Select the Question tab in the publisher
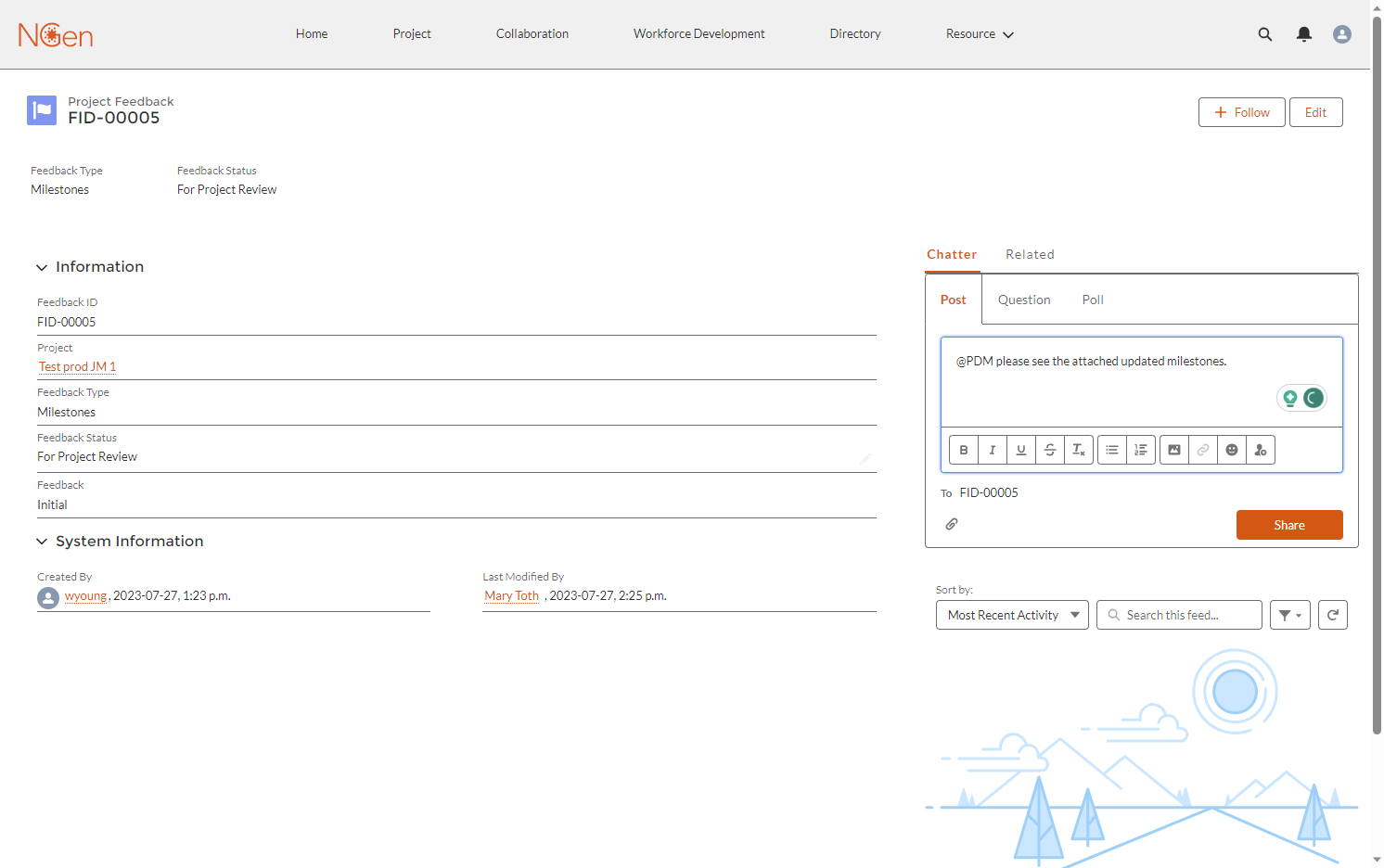The image size is (1384, 868). pyautogui.click(x=1024, y=300)
